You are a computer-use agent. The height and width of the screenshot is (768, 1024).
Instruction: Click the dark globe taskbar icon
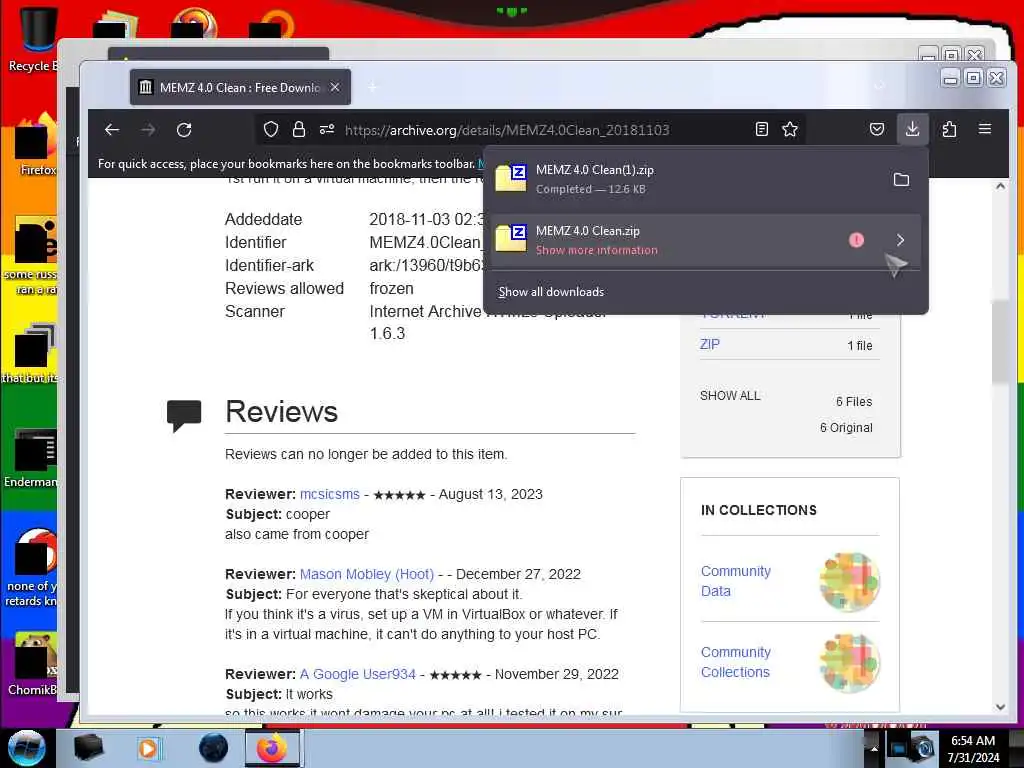click(x=214, y=748)
